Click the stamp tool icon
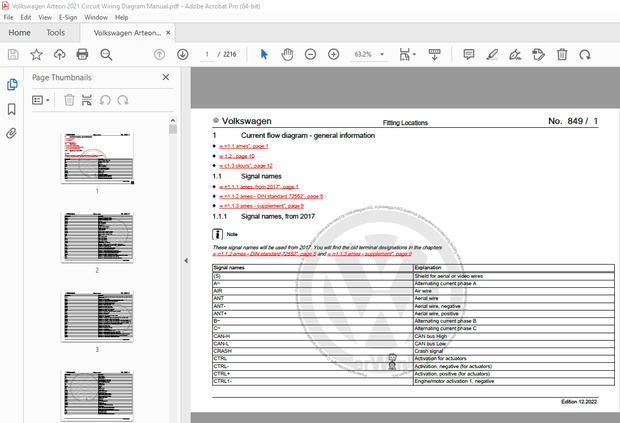 click(538, 55)
